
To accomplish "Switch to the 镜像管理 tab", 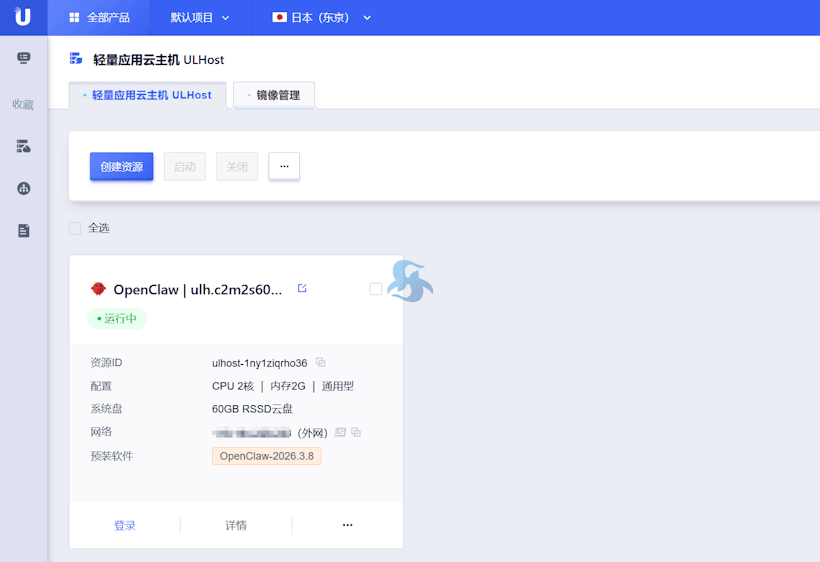I will coord(275,95).
